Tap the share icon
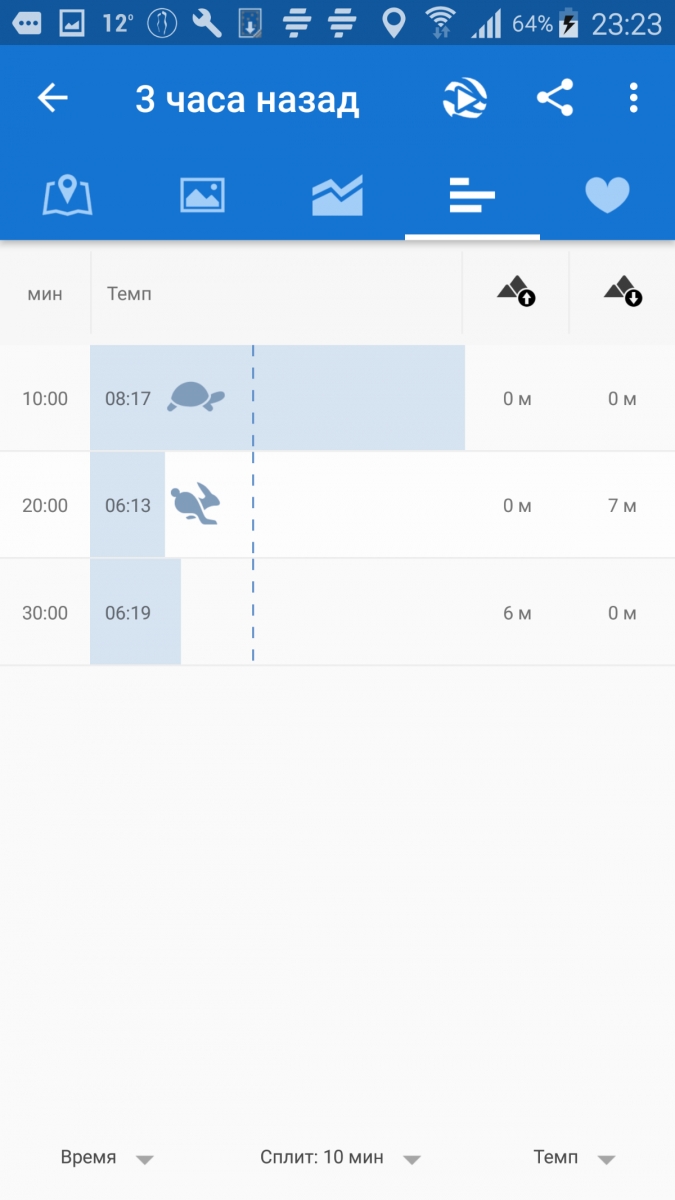This screenshot has height=1200, width=675. (x=555, y=98)
